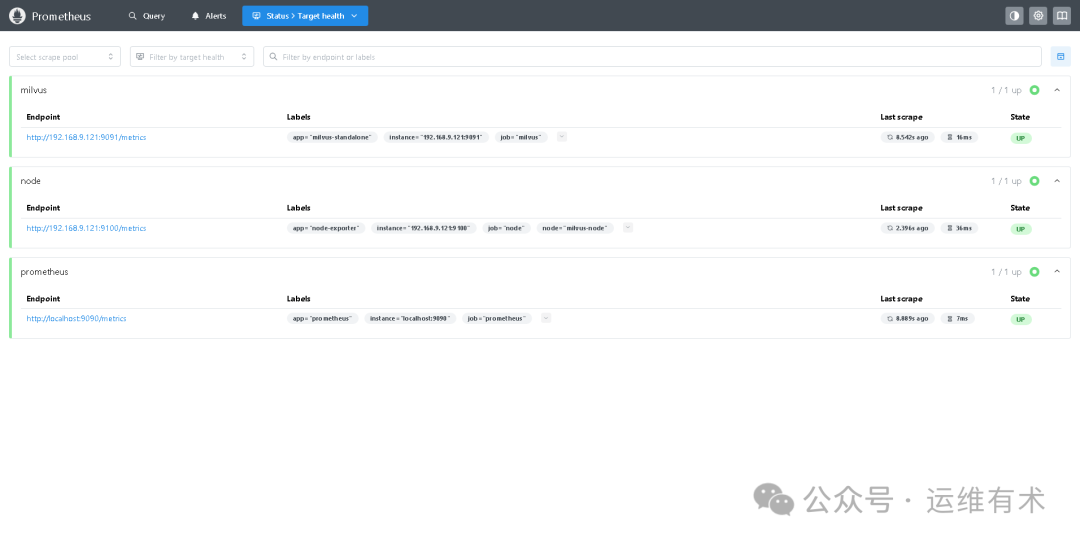Click the instance="192.168.9.121:9091" label badge
The height and width of the screenshot is (543, 1080).
[436, 137]
